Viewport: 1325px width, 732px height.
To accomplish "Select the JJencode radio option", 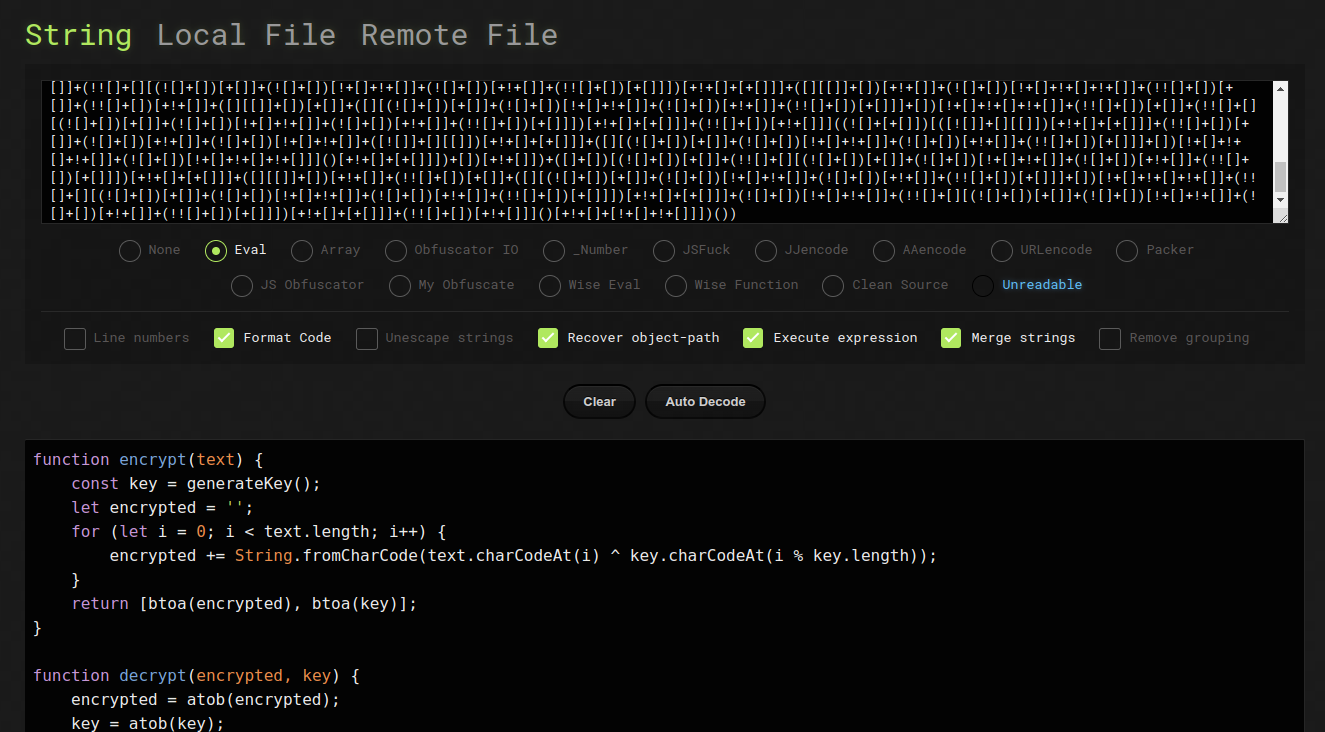I will [x=767, y=250].
